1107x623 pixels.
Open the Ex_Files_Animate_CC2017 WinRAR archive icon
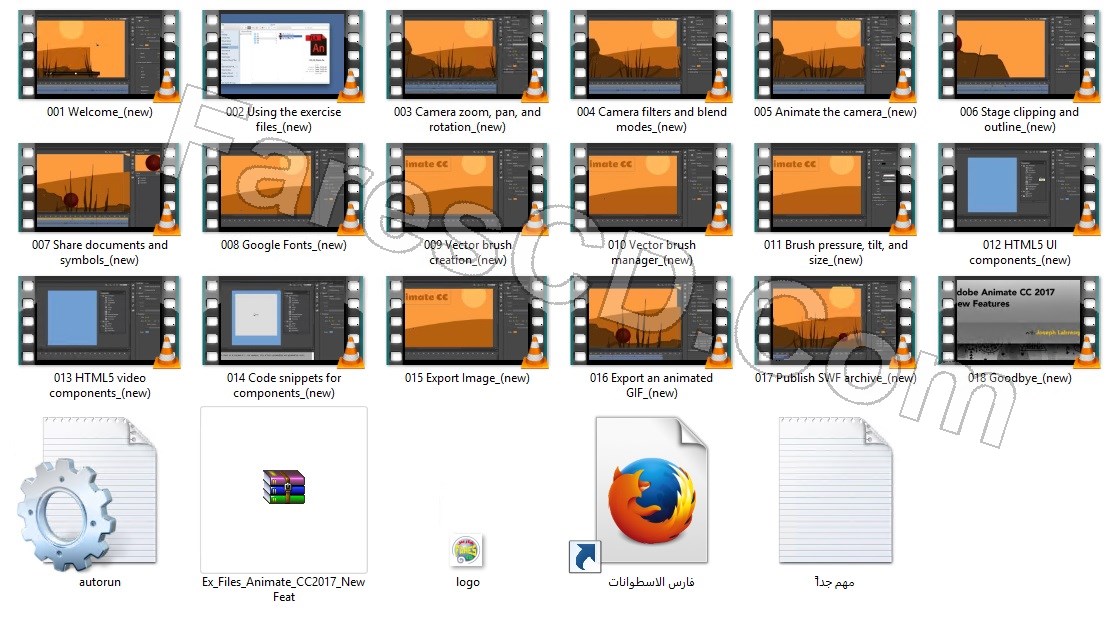click(x=284, y=487)
